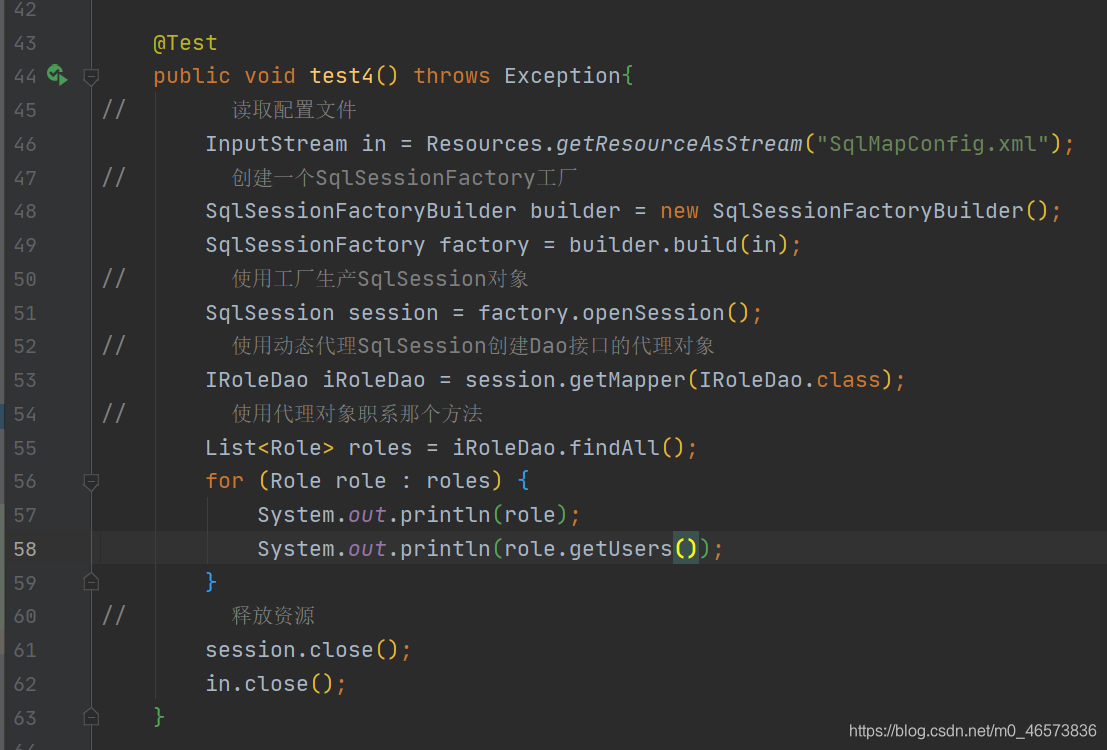Click in.close() statement

pos(275,684)
